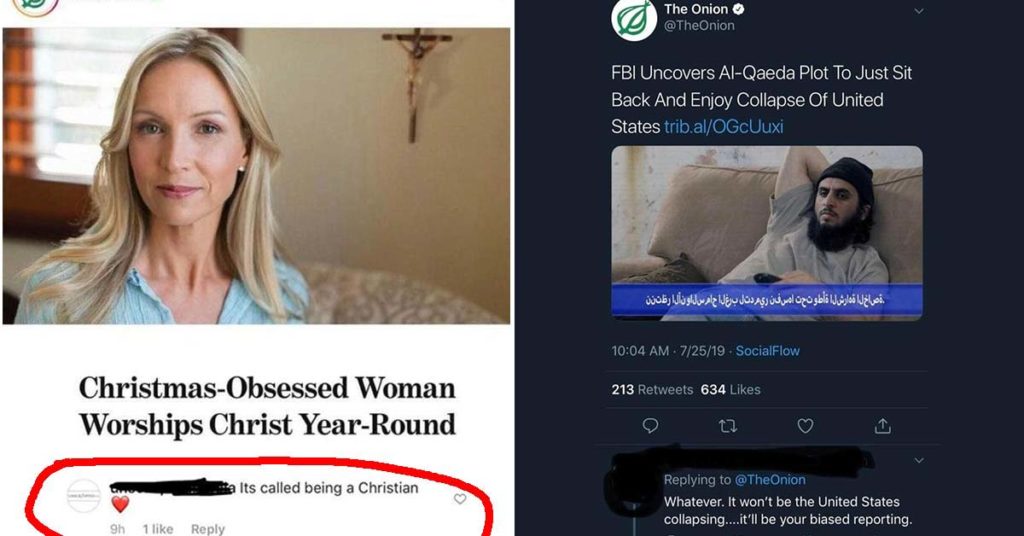View the 213 Retweets list
Screen dimensions: 1024x536
point(652,390)
